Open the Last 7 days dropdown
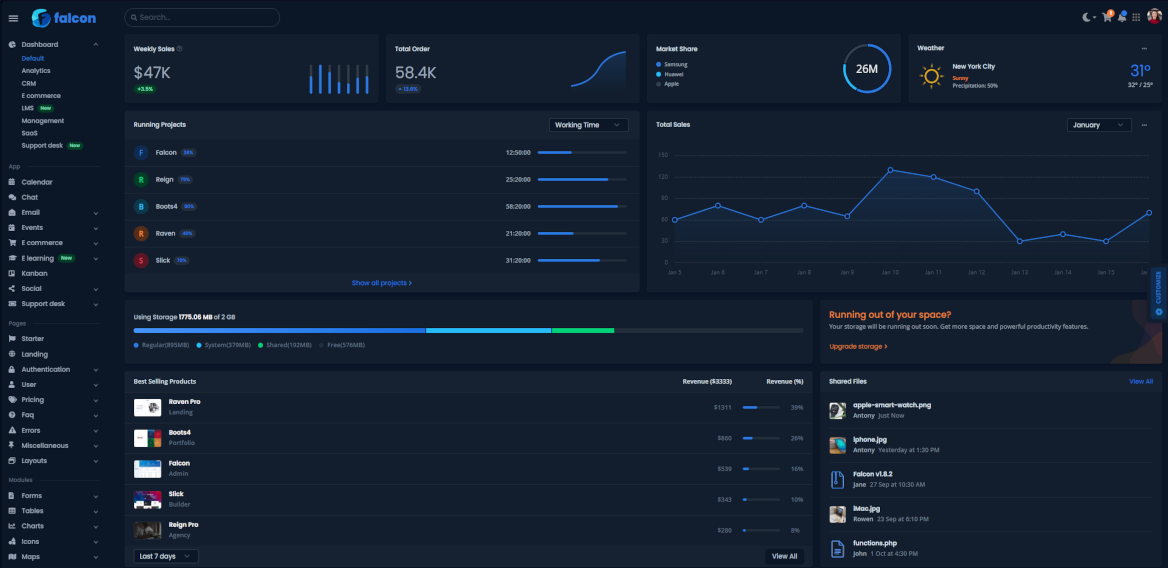 pos(166,556)
